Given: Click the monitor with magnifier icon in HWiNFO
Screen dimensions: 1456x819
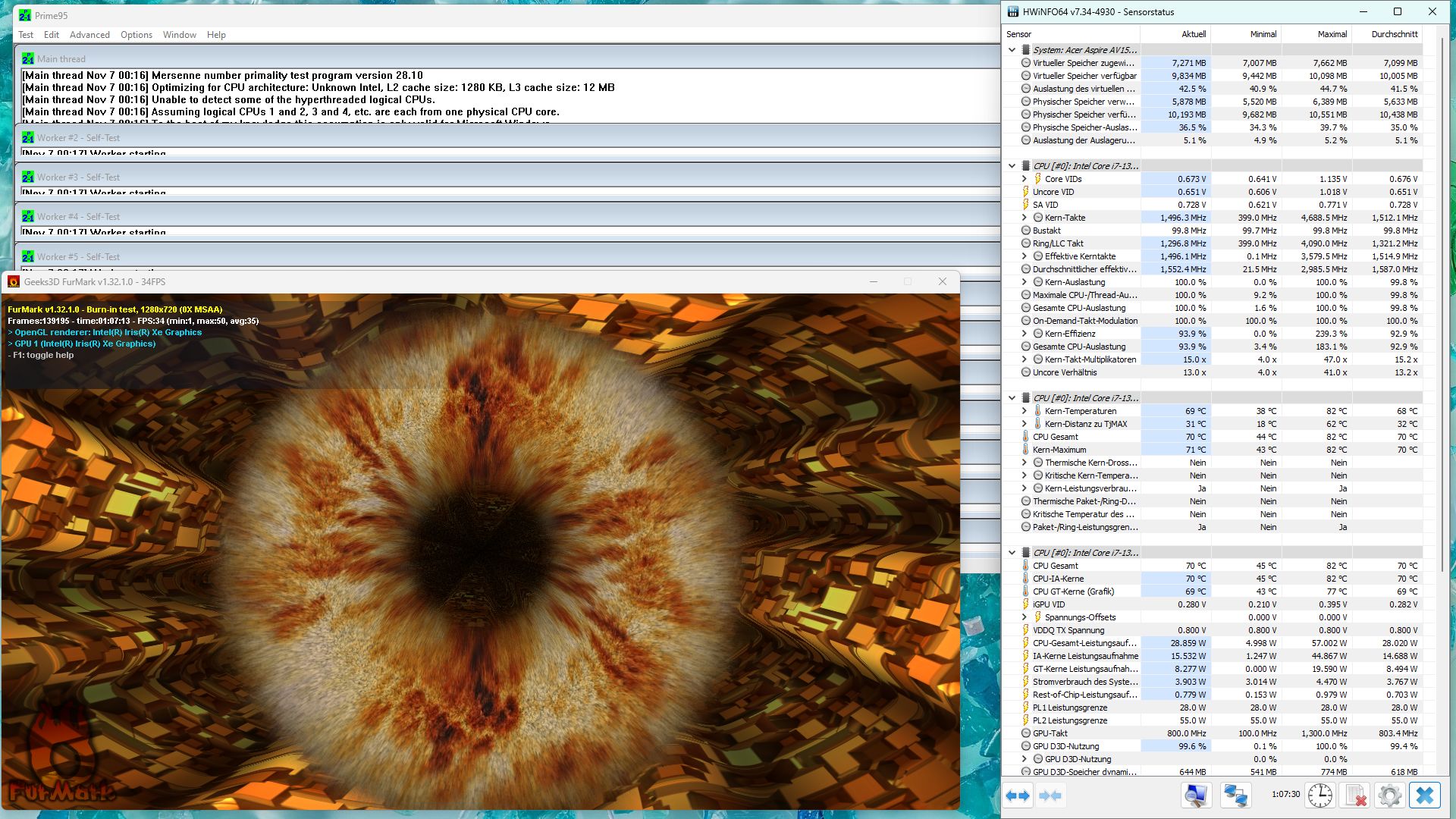Looking at the screenshot, I should pos(1196,795).
